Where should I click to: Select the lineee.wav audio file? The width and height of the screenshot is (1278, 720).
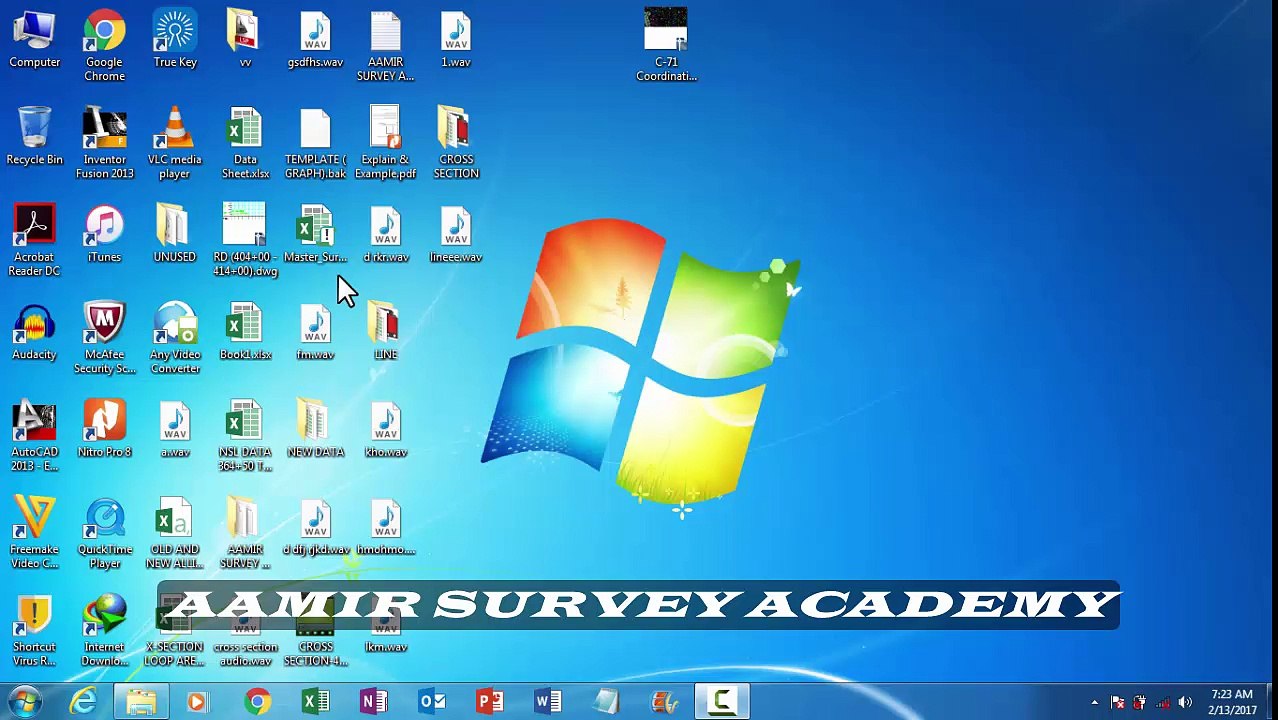pyautogui.click(x=455, y=235)
